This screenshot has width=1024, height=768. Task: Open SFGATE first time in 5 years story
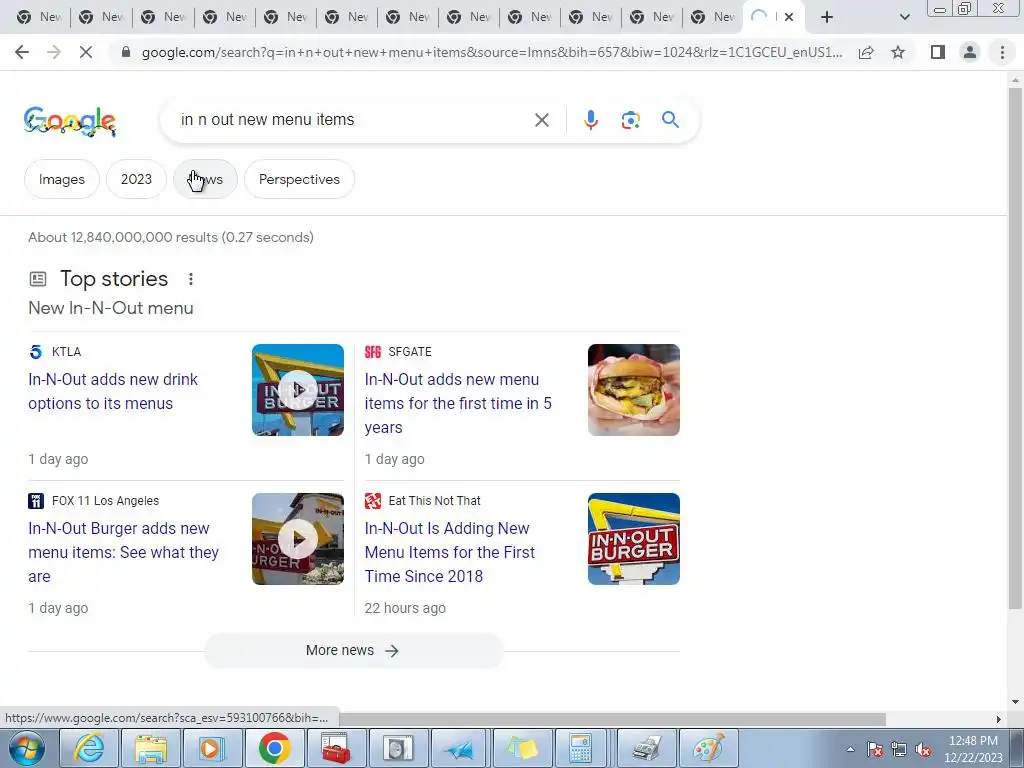pos(458,403)
